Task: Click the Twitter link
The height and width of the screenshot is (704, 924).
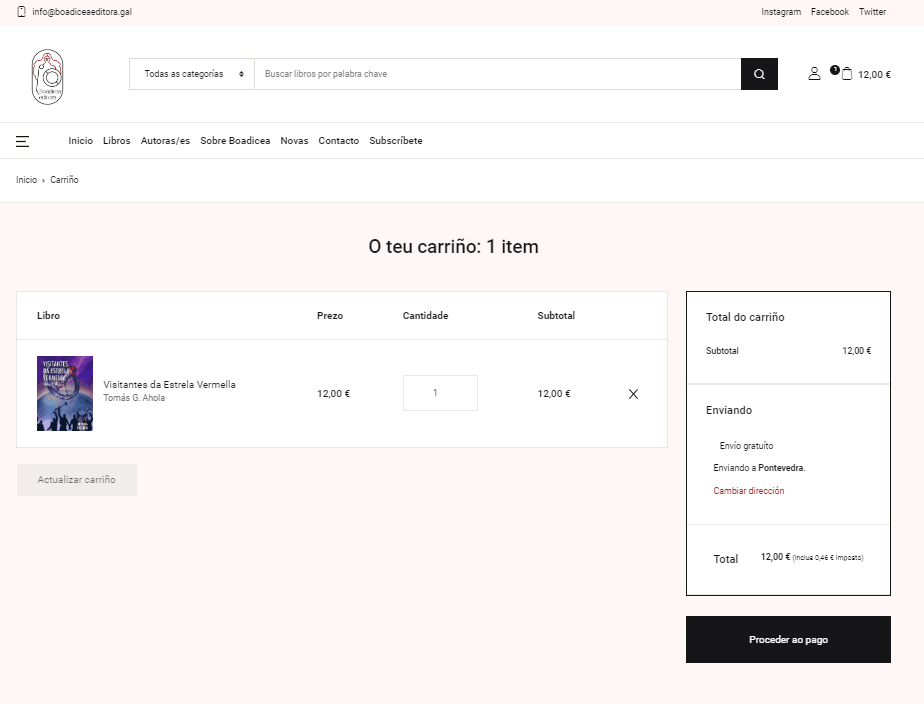Action: click(x=872, y=12)
